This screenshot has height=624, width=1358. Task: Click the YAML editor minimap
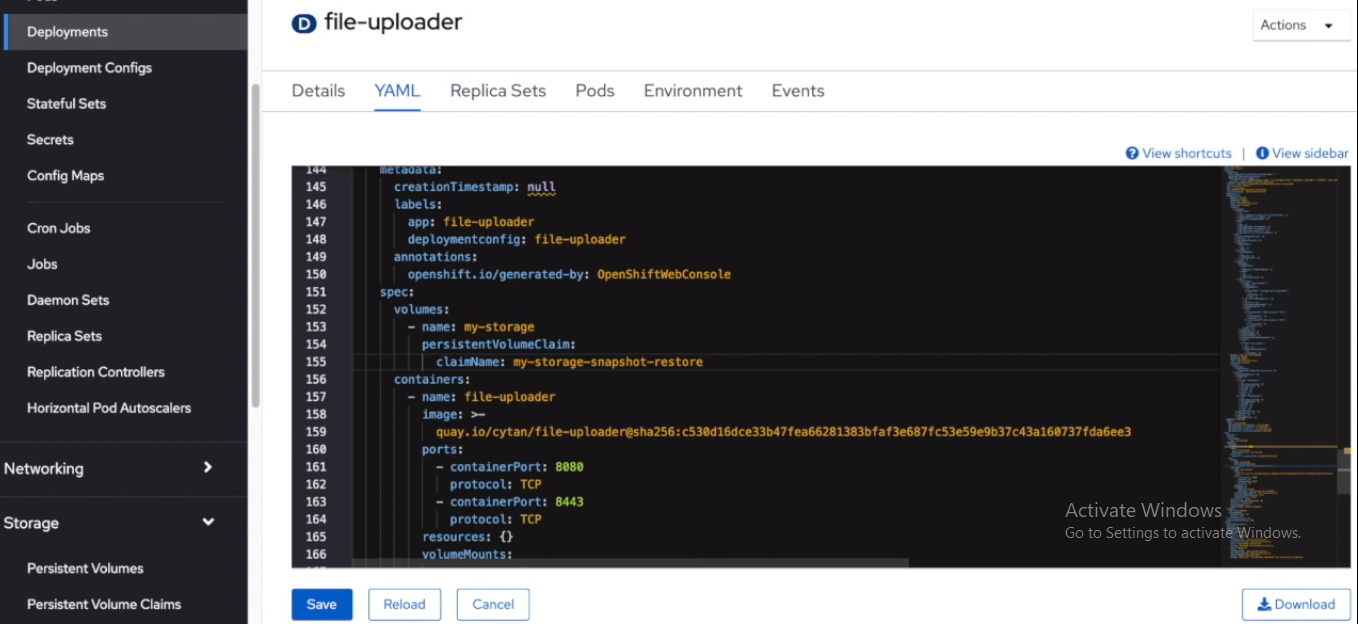coord(1279,366)
